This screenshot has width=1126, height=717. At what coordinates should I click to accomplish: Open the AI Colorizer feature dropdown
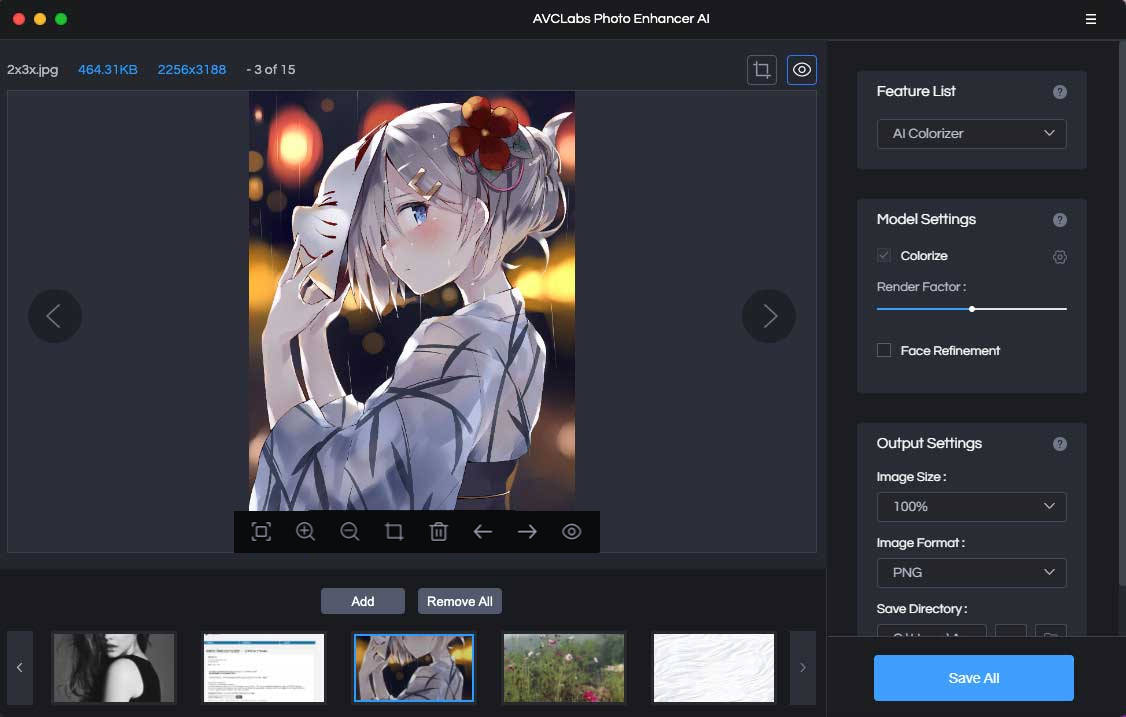pos(972,134)
